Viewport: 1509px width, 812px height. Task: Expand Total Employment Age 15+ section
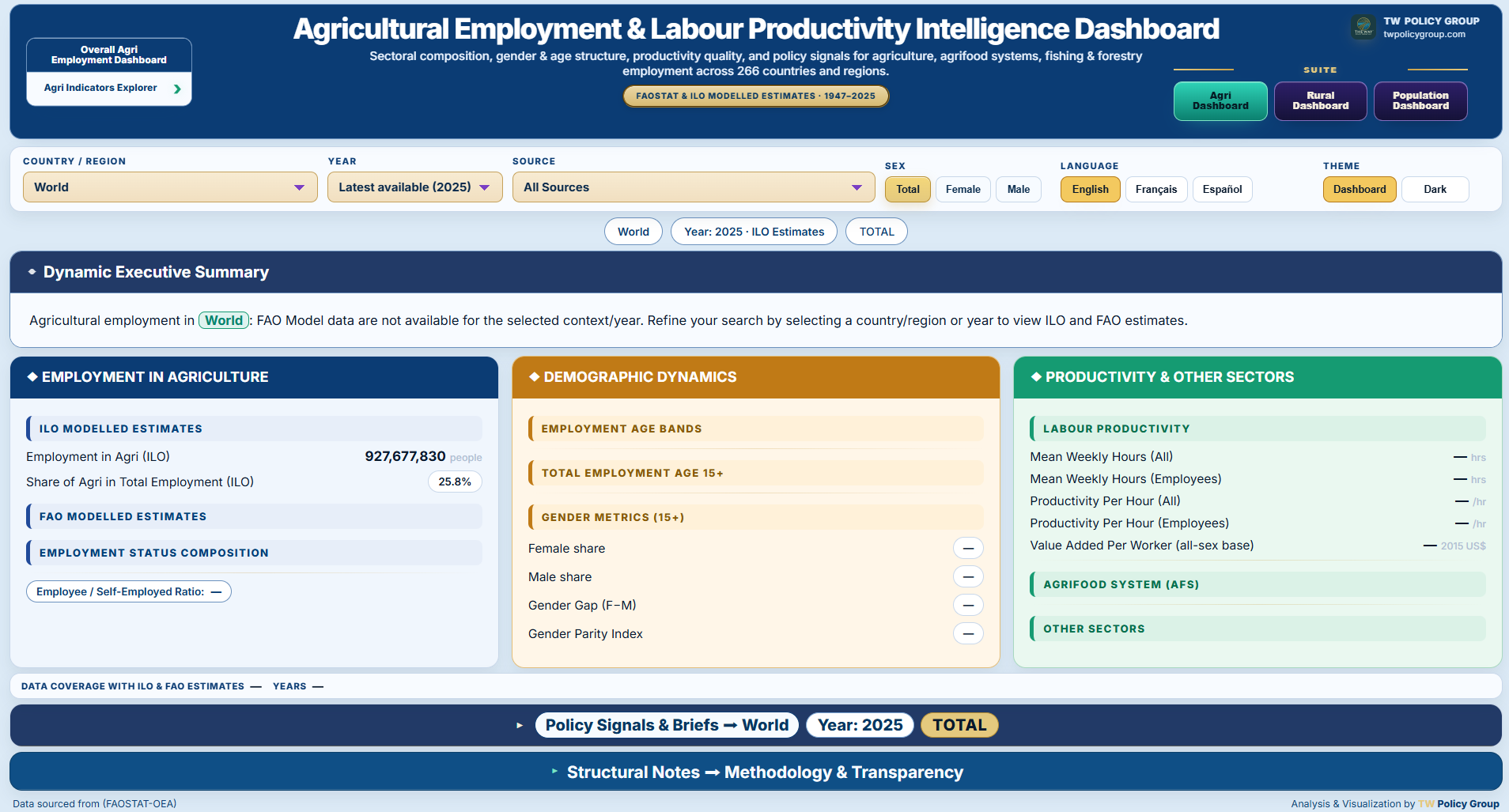(756, 473)
